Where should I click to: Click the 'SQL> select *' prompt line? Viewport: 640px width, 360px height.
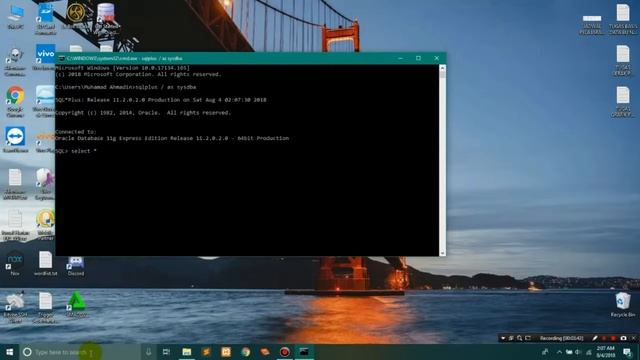[76, 151]
